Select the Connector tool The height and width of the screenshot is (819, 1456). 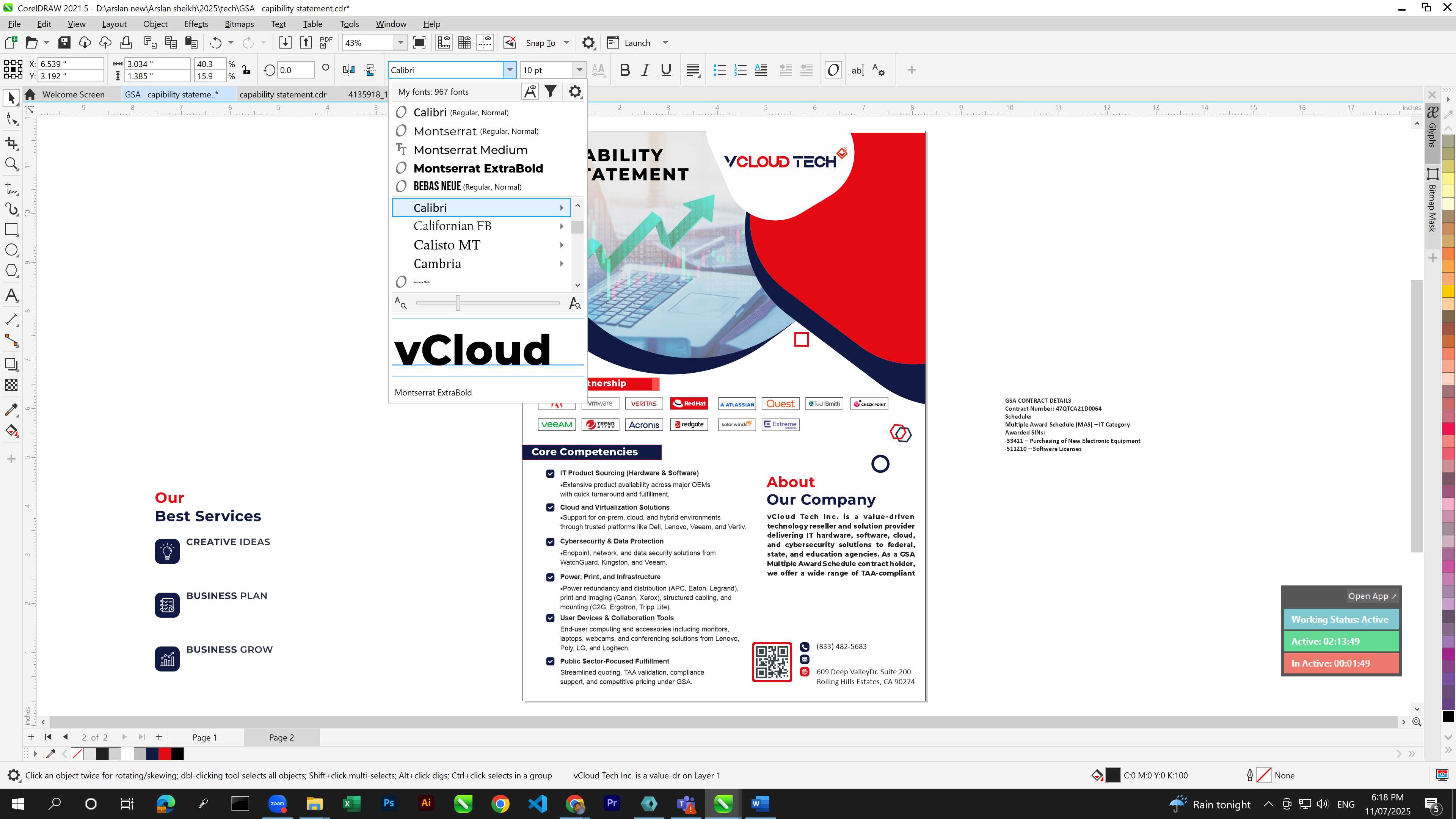pos(11,340)
